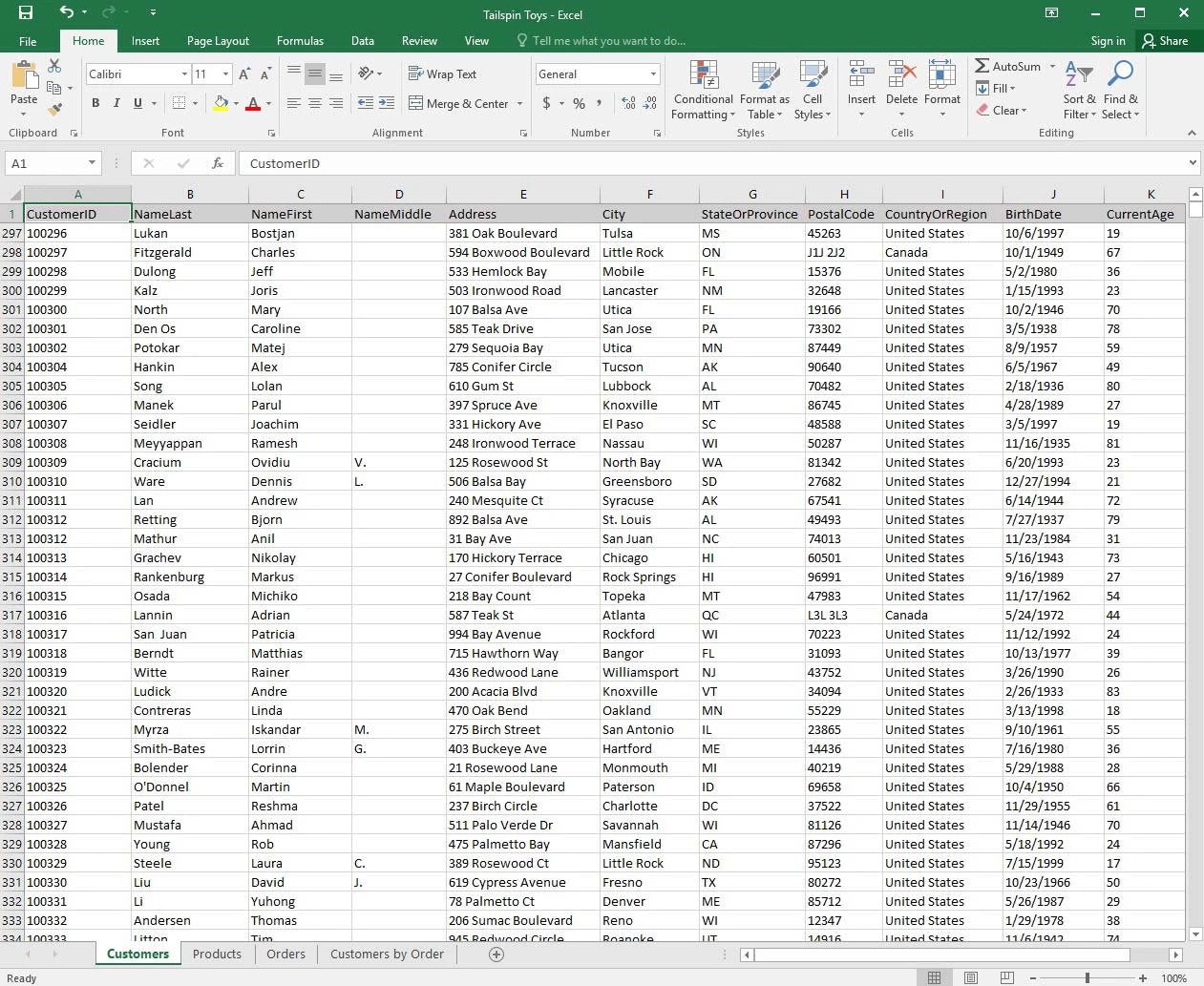
Task: Increase font size with the grow font icon
Action: pos(244,74)
